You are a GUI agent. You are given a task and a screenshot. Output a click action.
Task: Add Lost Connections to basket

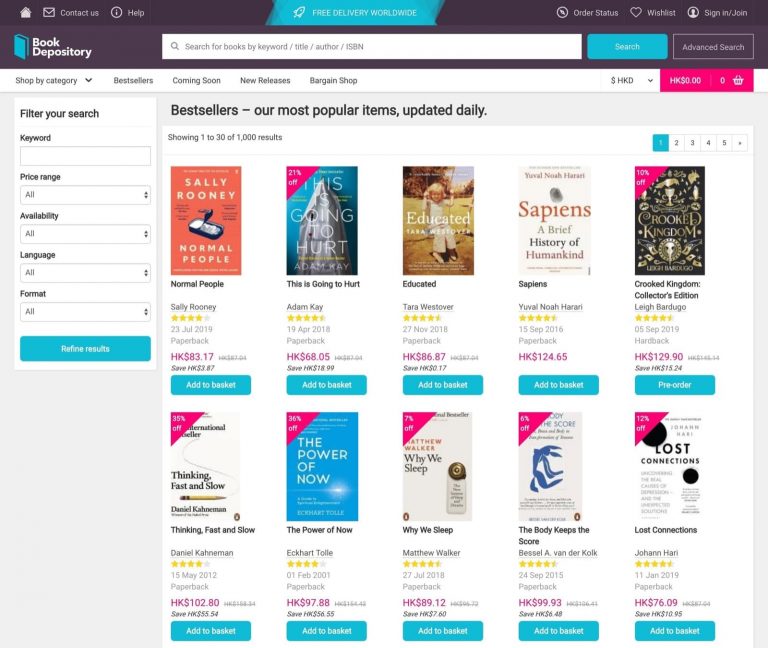pyautogui.click(x=674, y=631)
